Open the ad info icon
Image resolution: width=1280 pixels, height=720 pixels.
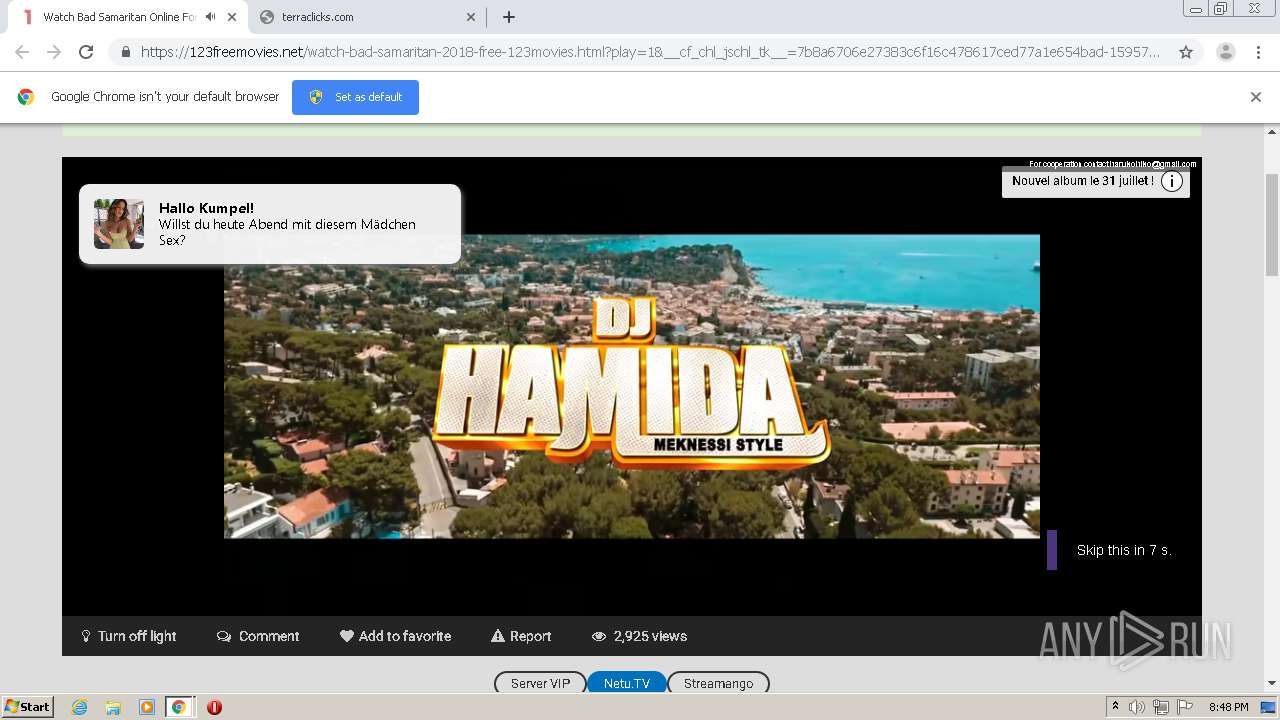pos(1172,181)
